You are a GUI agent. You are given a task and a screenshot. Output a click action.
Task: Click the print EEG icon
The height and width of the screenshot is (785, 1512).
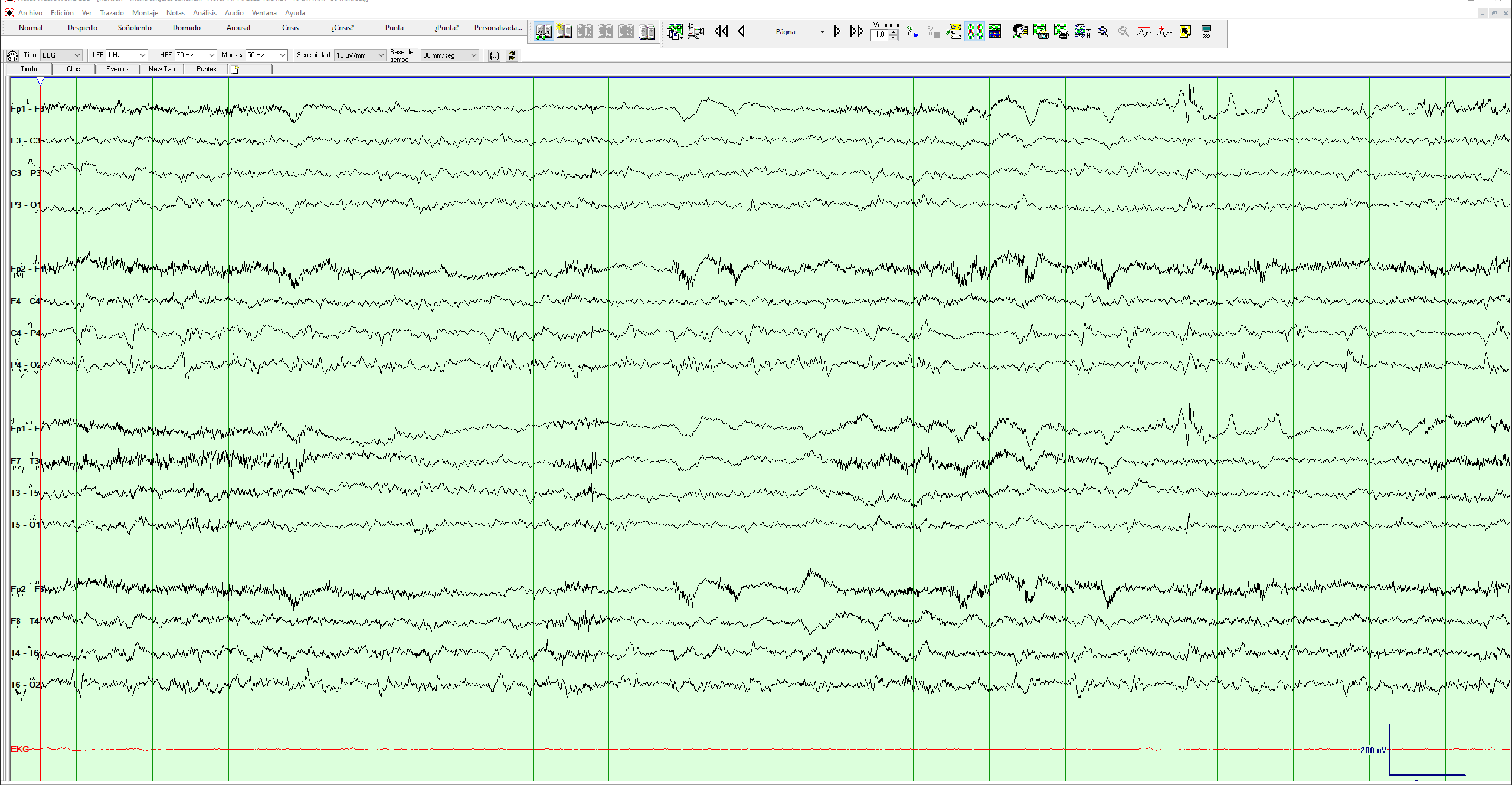coord(1061,31)
